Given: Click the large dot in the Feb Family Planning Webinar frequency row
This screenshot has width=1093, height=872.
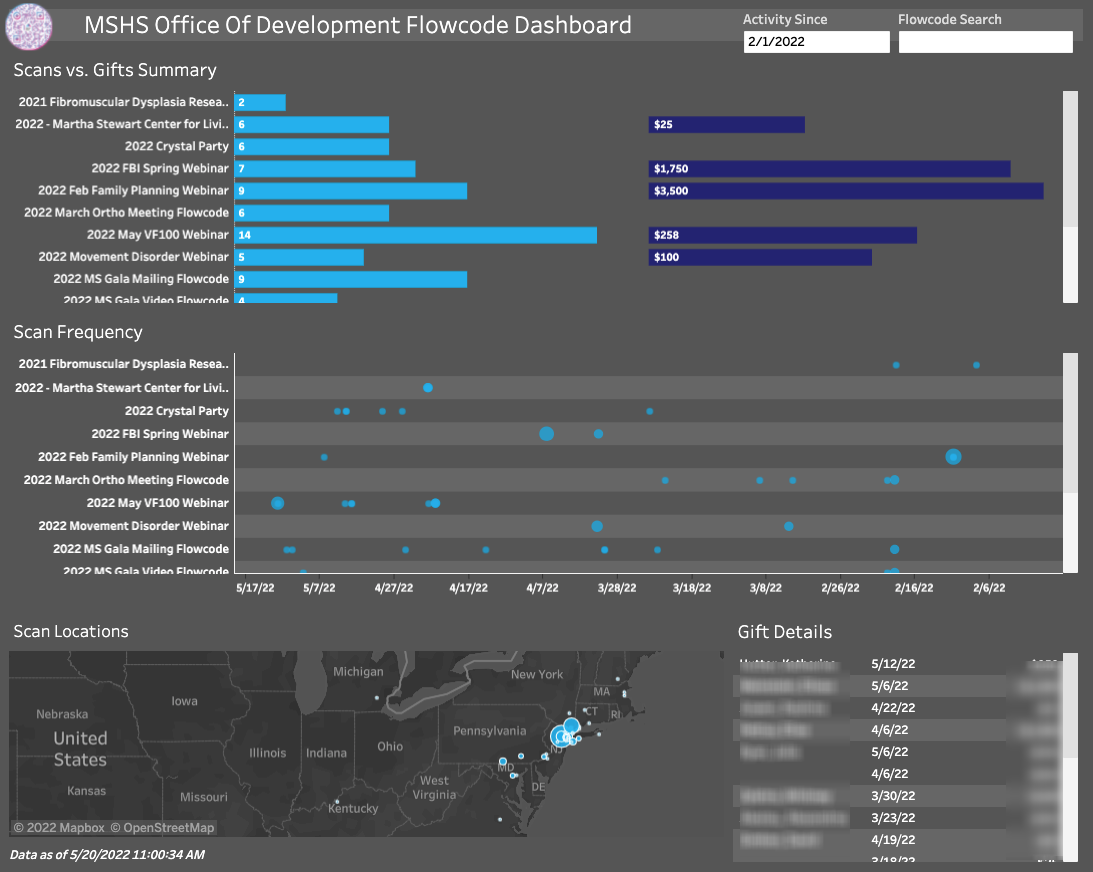Looking at the screenshot, I should 954,457.
